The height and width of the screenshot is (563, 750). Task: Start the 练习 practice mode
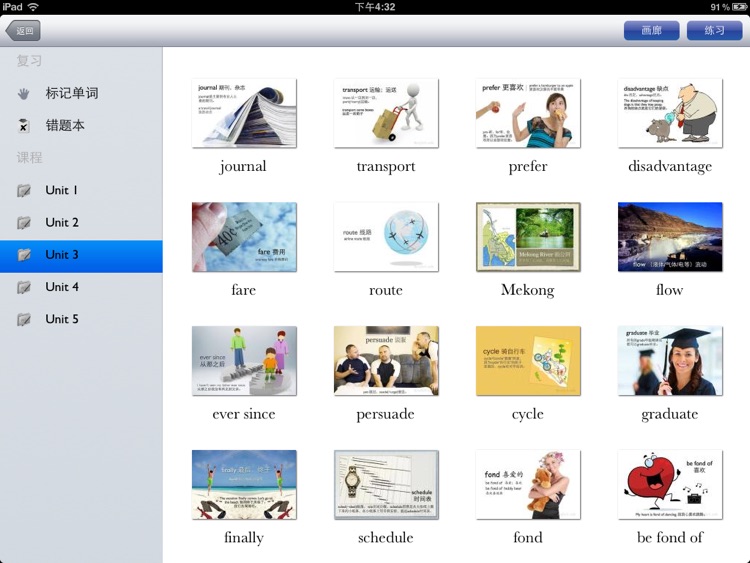click(715, 31)
